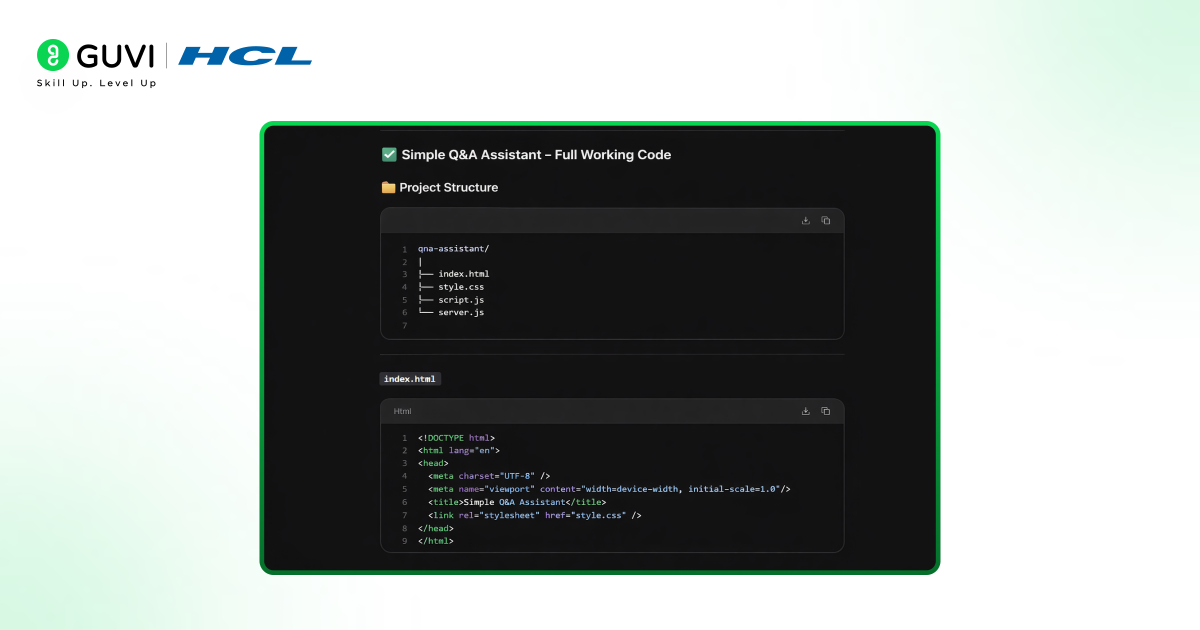
Task: Click the folder emoji beside Project Structure
Action: point(388,187)
